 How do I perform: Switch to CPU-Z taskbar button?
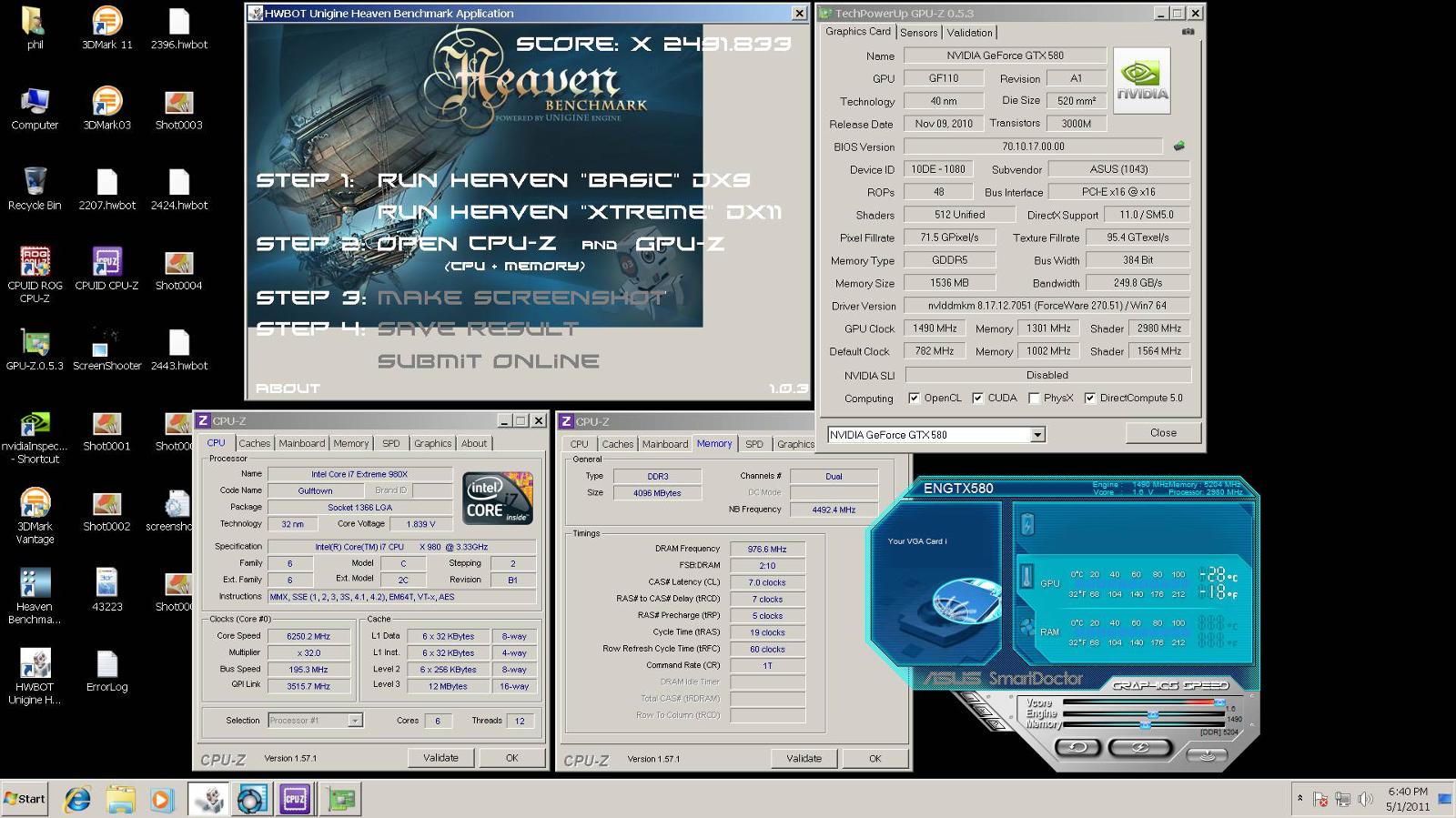tap(294, 799)
